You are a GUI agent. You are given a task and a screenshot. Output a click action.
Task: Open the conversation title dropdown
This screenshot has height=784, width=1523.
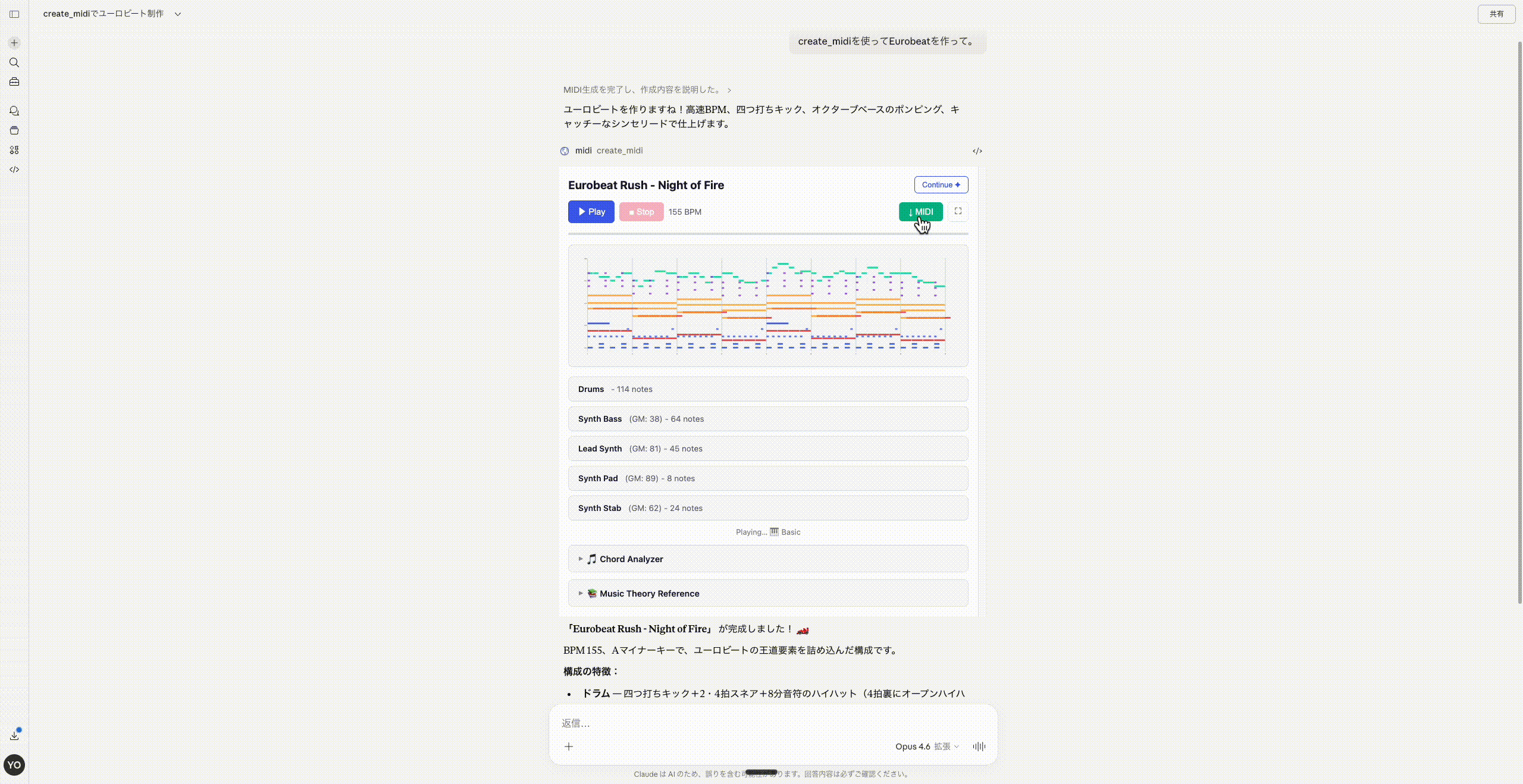tap(177, 13)
